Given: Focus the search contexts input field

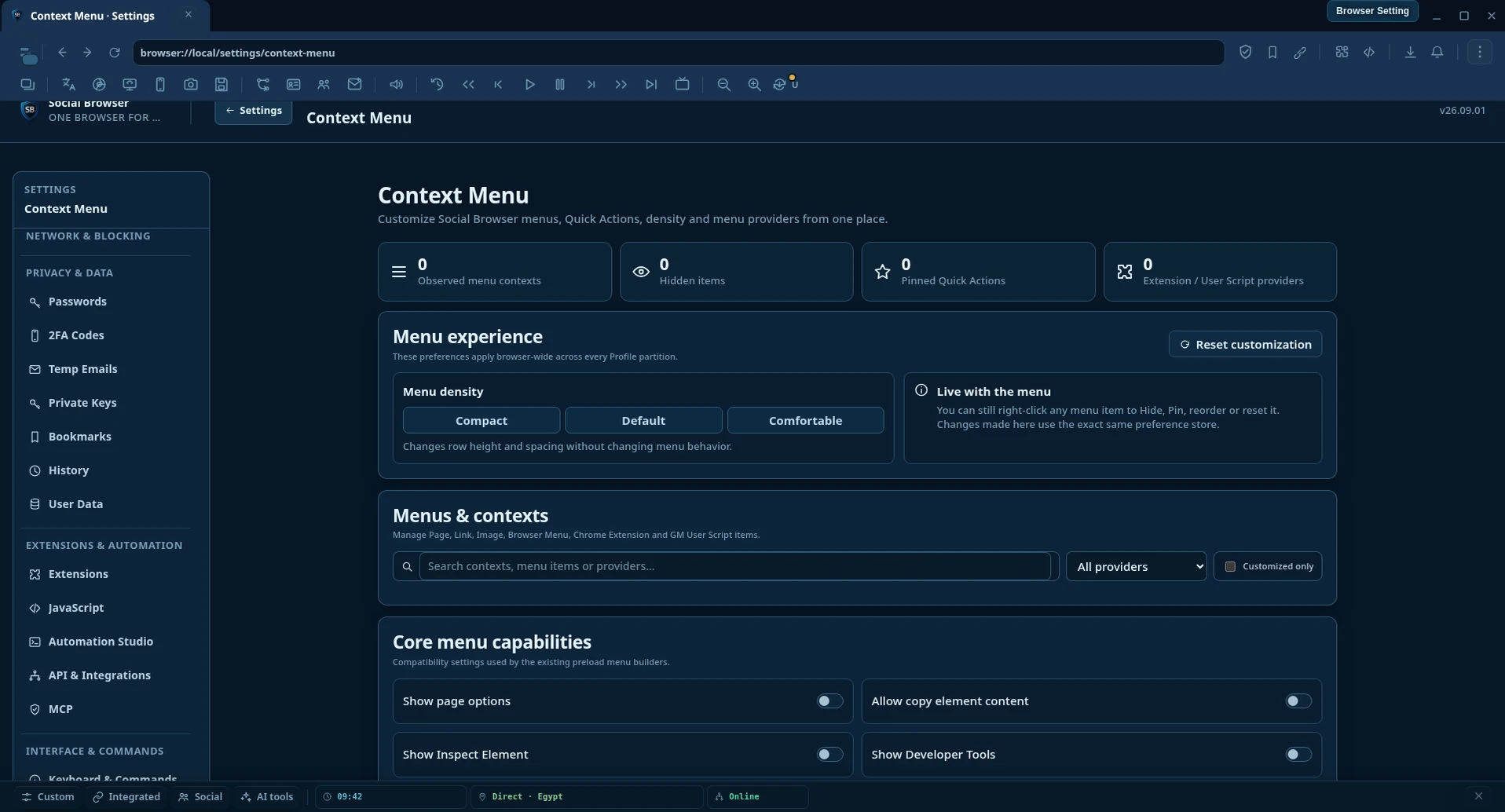Looking at the screenshot, I should point(734,567).
